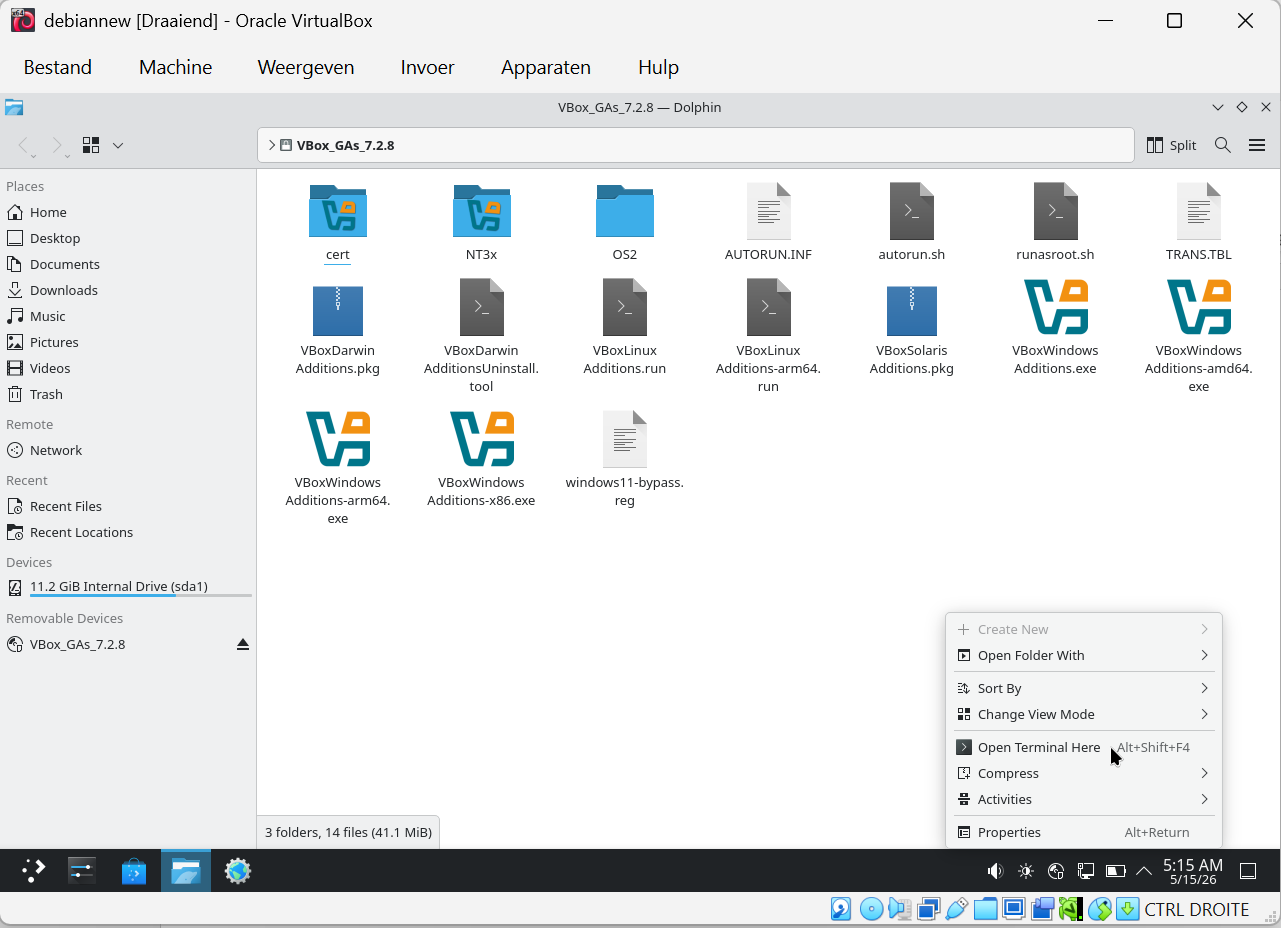Open System Settings from the taskbar
Image resolution: width=1281 pixels, height=928 pixels.
81,871
